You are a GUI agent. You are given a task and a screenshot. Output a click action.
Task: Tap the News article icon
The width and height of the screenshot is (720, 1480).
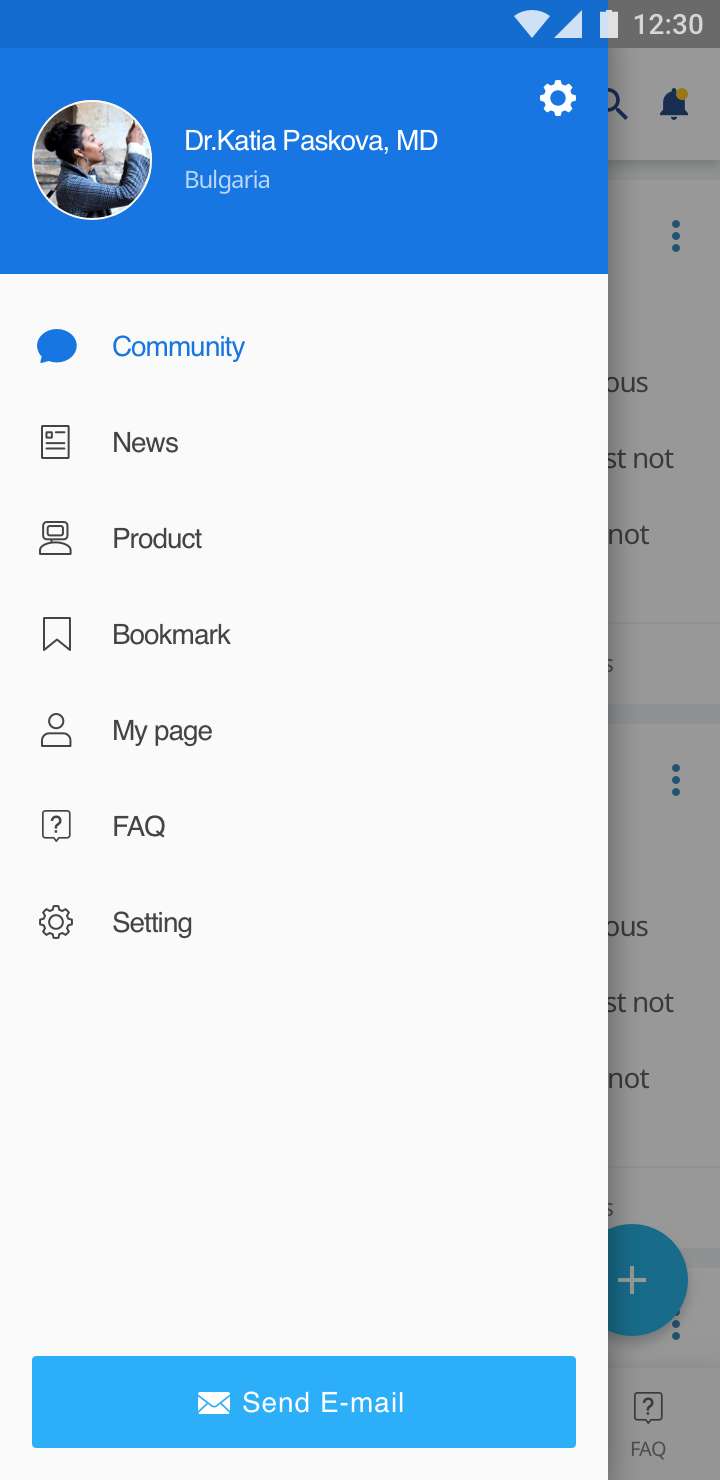click(x=56, y=442)
